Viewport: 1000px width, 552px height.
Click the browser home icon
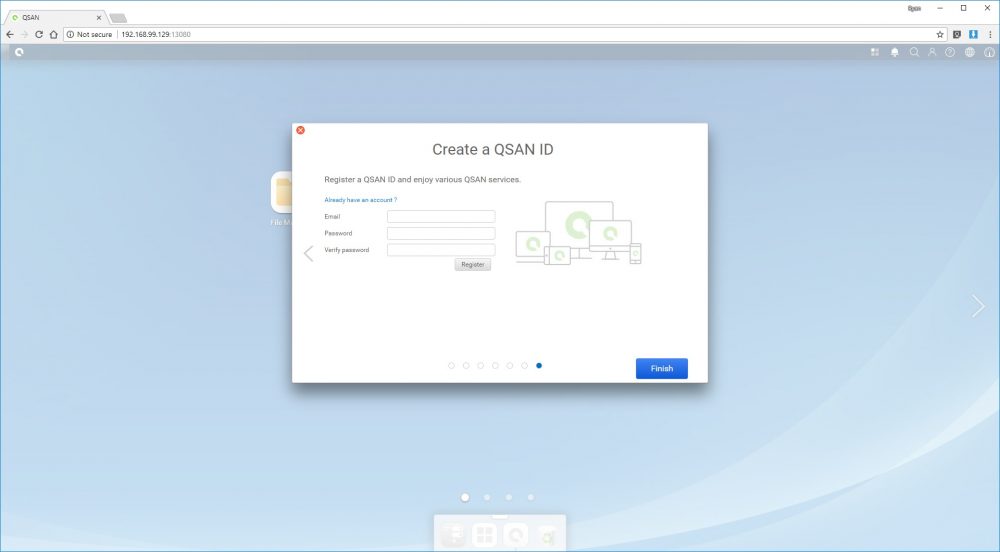pyautogui.click(x=54, y=34)
